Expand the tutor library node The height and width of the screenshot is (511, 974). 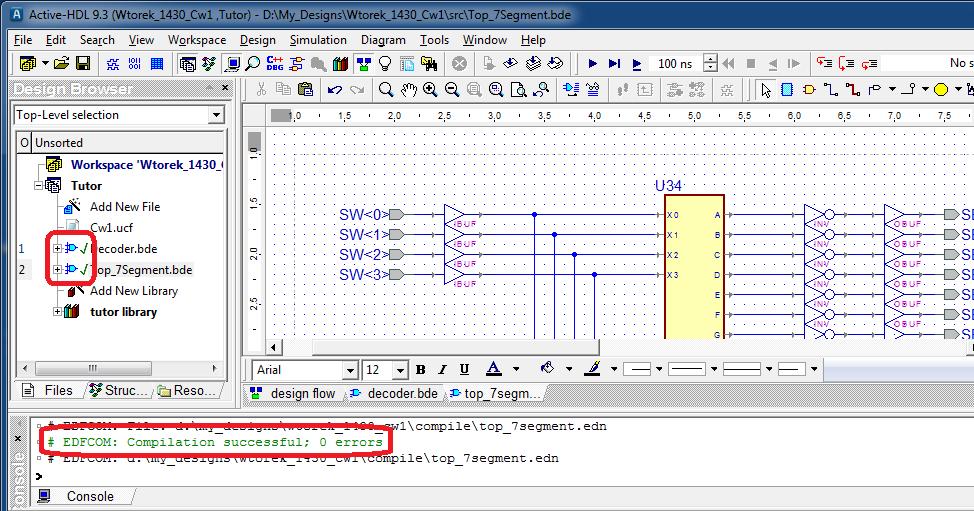[57, 311]
